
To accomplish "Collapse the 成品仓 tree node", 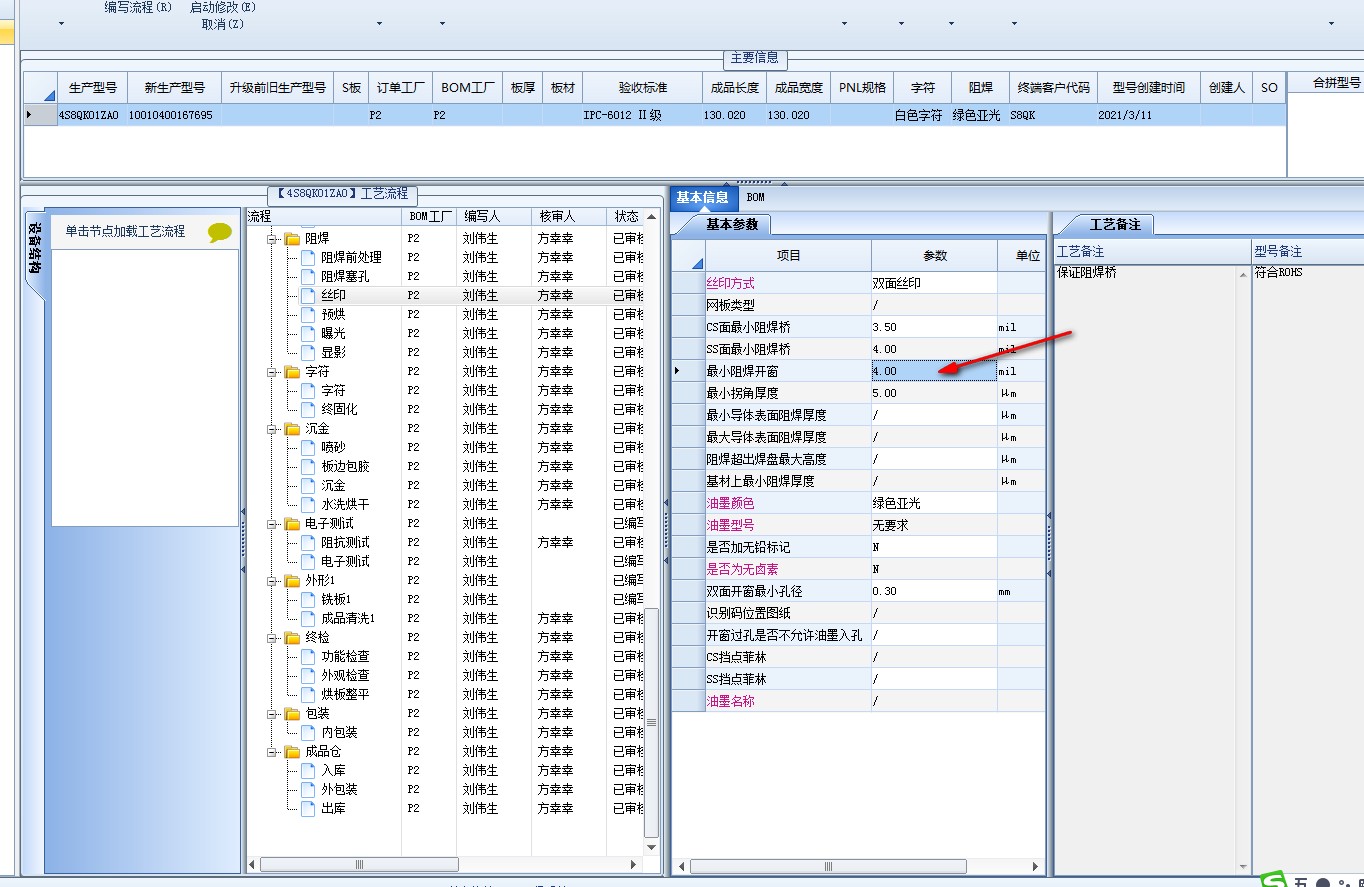I will tap(271, 752).
